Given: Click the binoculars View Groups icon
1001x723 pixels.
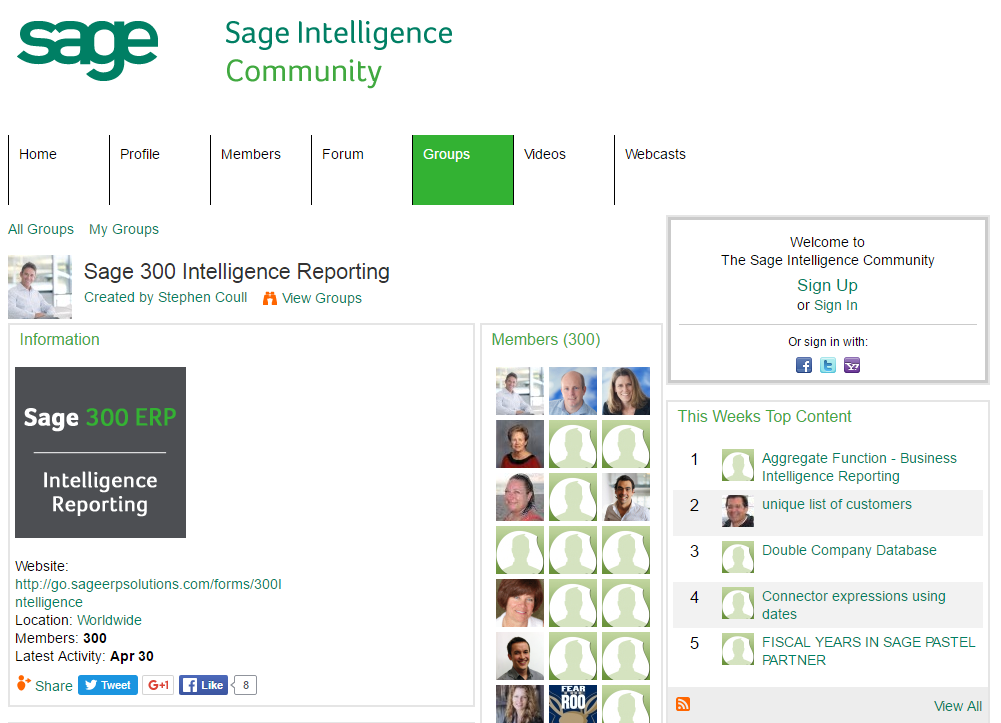Looking at the screenshot, I should (270, 298).
